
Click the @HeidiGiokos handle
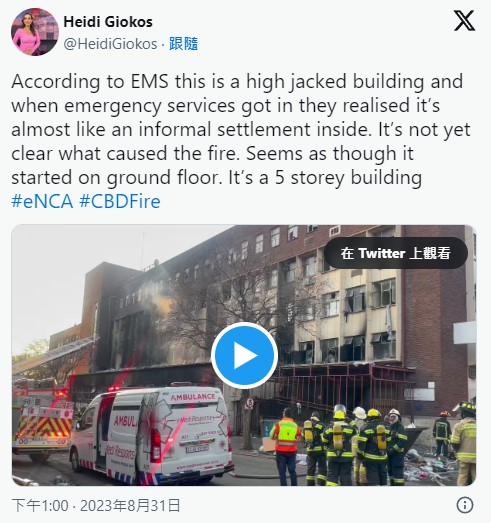click(x=110, y=44)
